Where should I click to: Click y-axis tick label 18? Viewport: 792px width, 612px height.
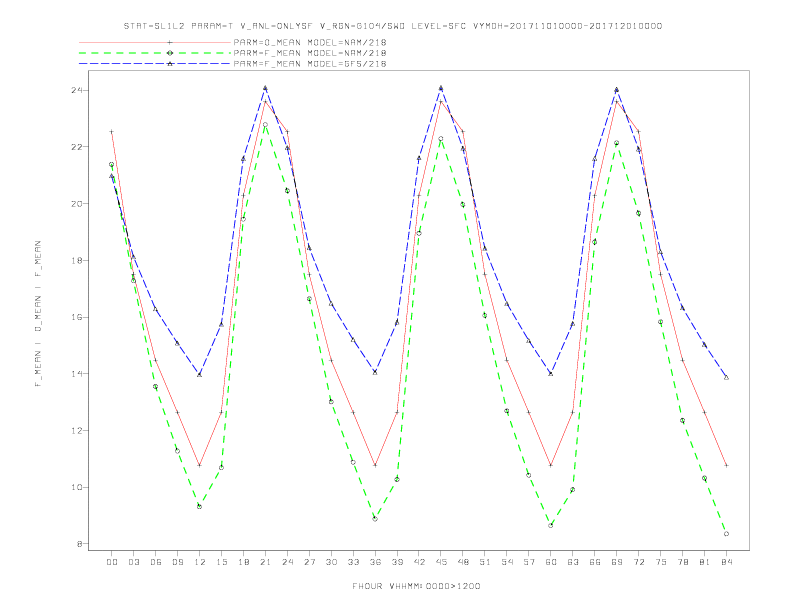77,261
